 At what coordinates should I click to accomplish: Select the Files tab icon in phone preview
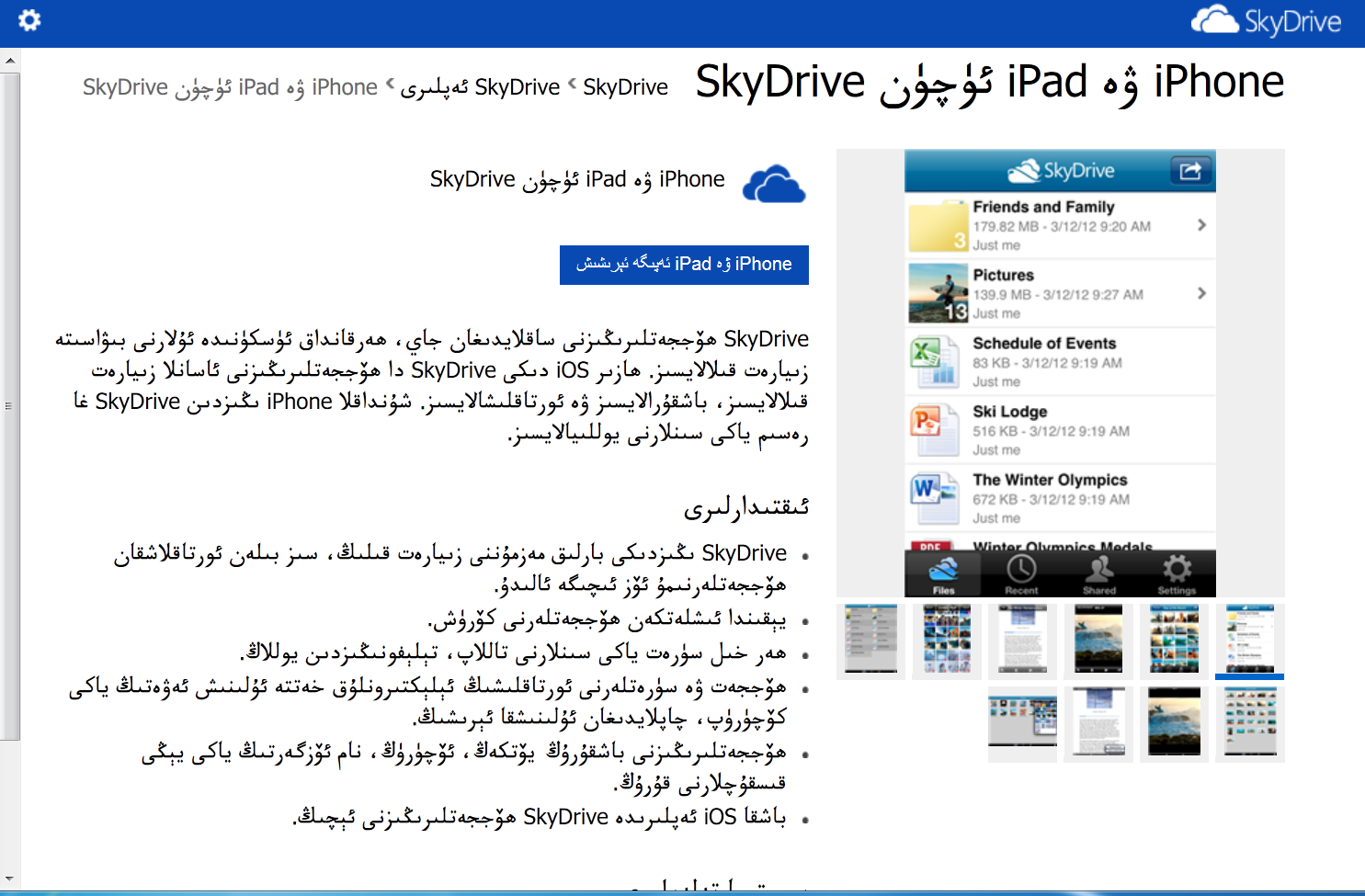pyautogui.click(x=943, y=574)
